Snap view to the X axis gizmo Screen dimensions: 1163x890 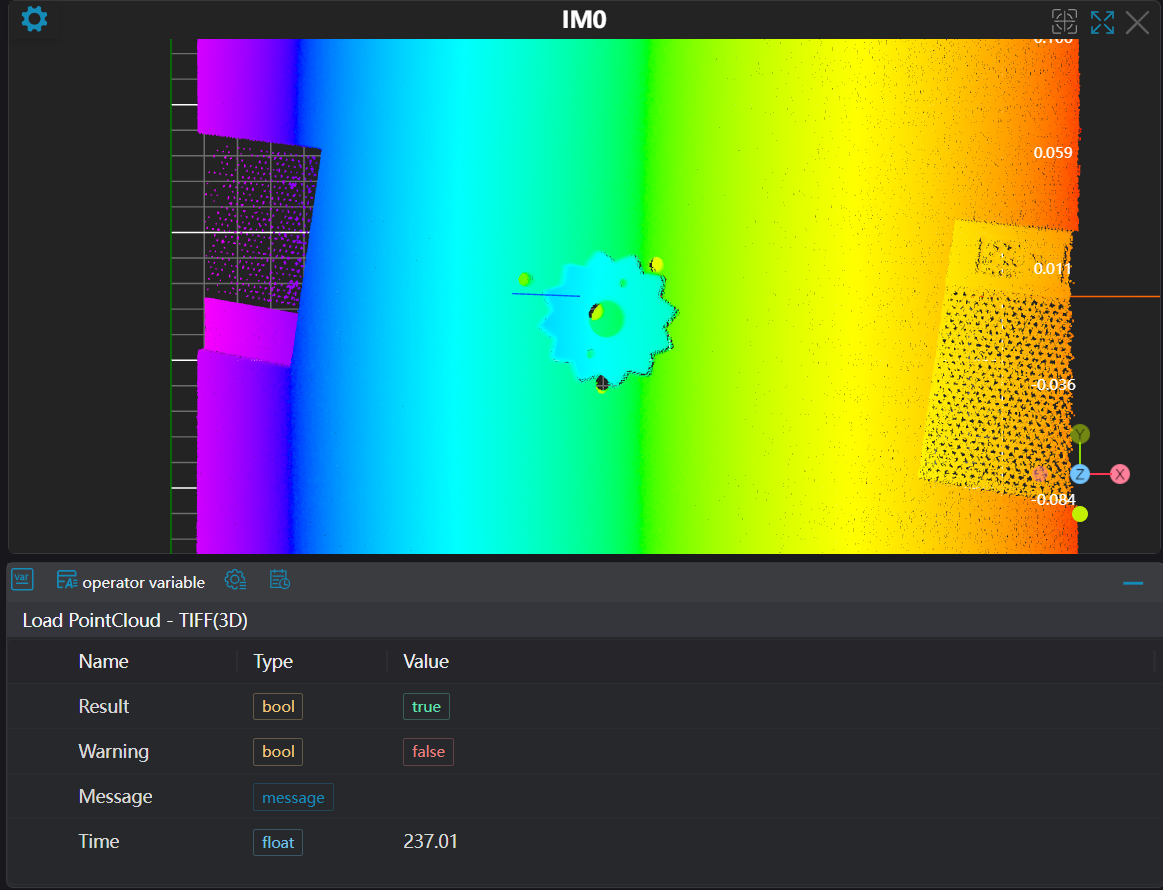[x=1120, y=474]
